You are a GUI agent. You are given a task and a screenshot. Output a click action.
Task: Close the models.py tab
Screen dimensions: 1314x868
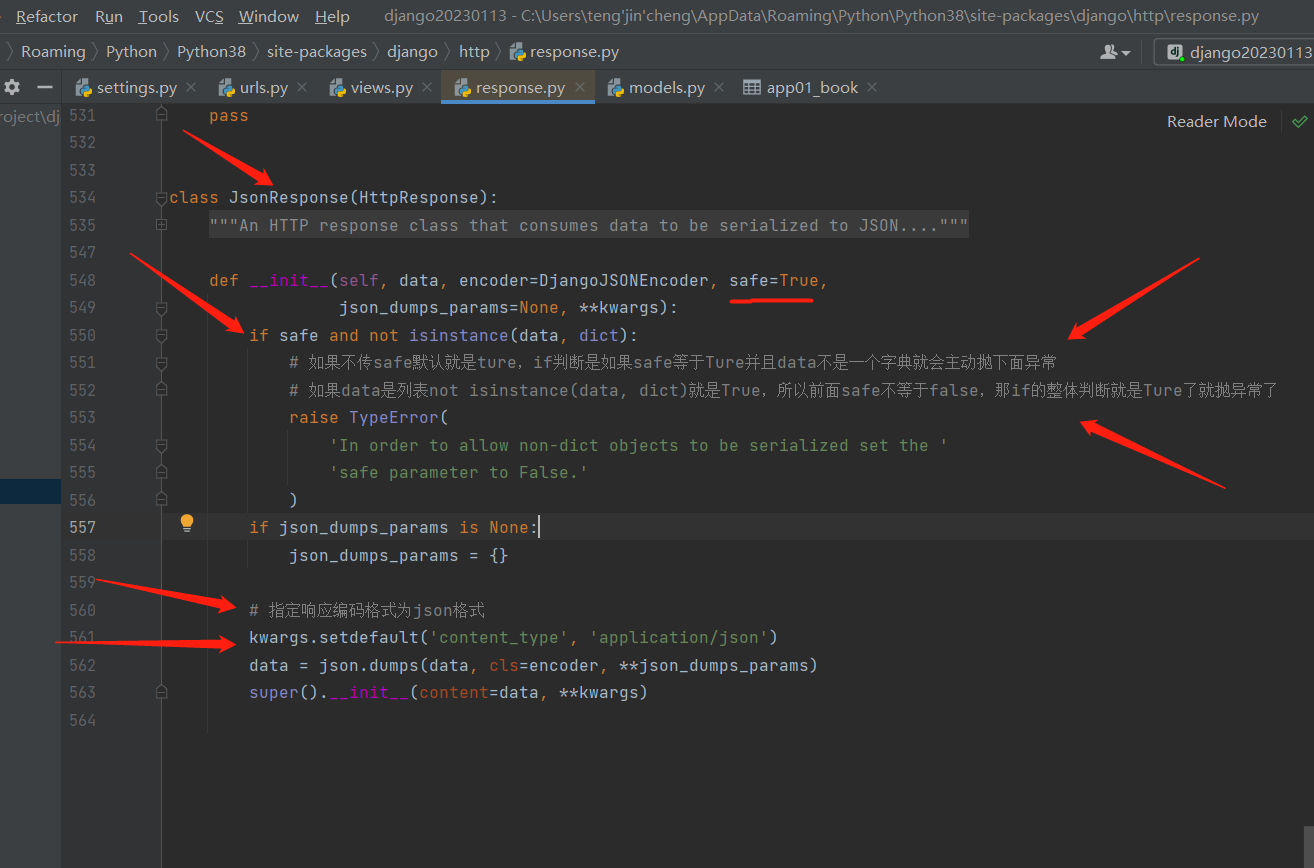(720, 87)
